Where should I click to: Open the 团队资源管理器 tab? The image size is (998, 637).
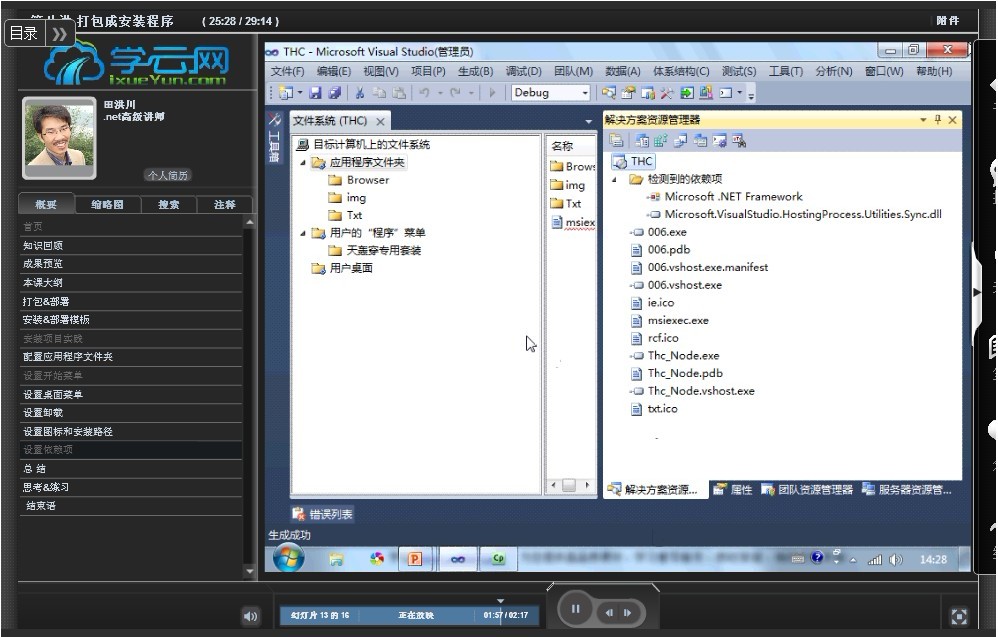point(806,489)
